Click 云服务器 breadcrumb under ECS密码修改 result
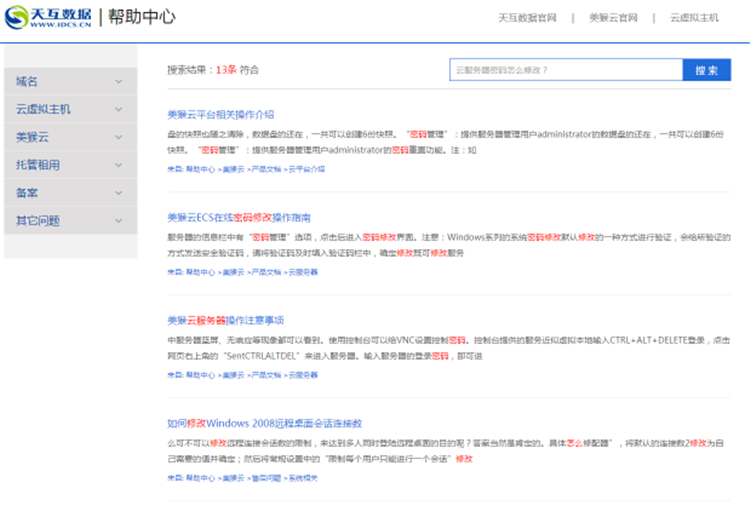The width and height of the screenshot is (750, 505). click(303, 272)
